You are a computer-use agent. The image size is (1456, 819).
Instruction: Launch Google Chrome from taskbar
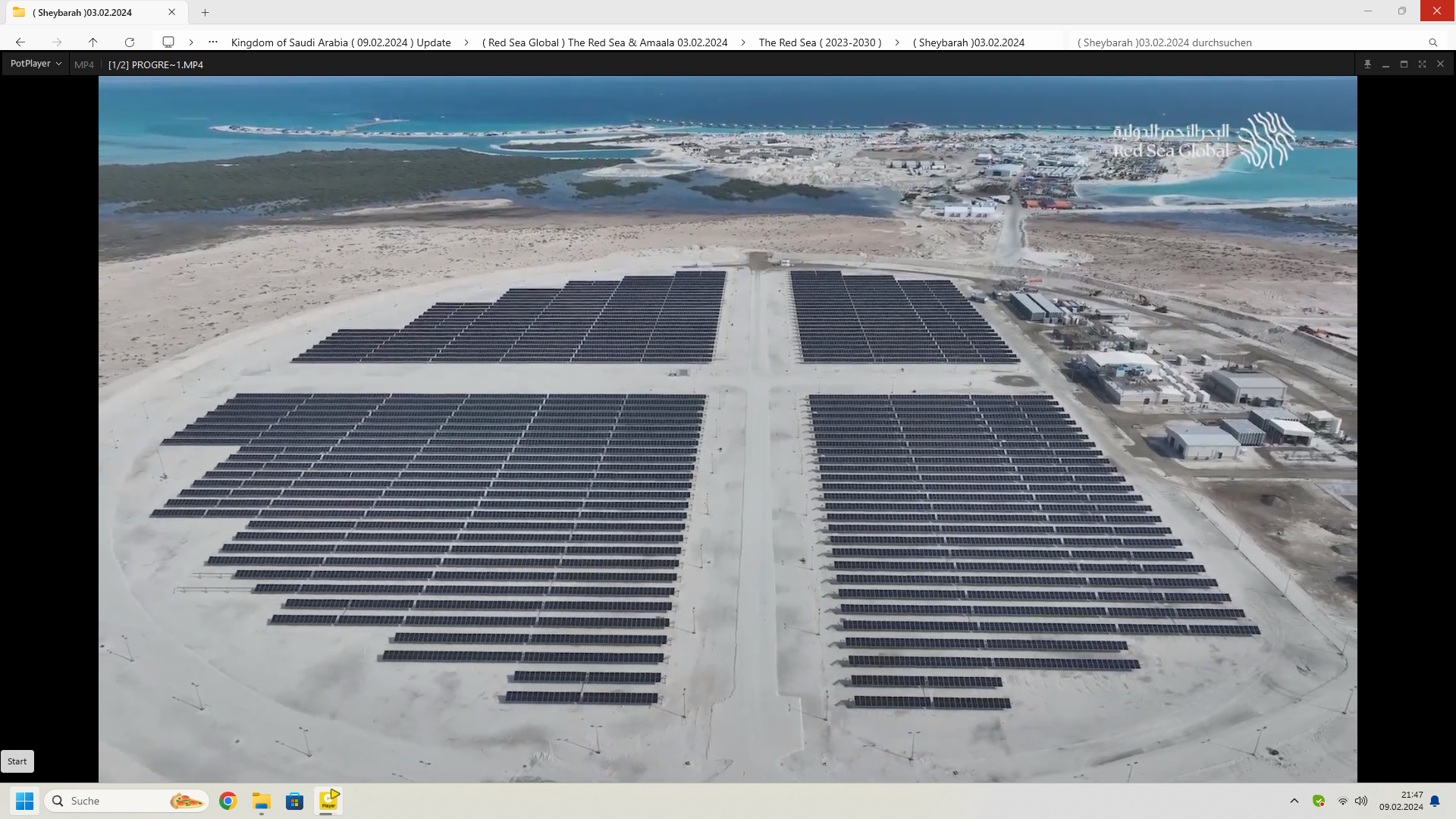coord(228,801)
